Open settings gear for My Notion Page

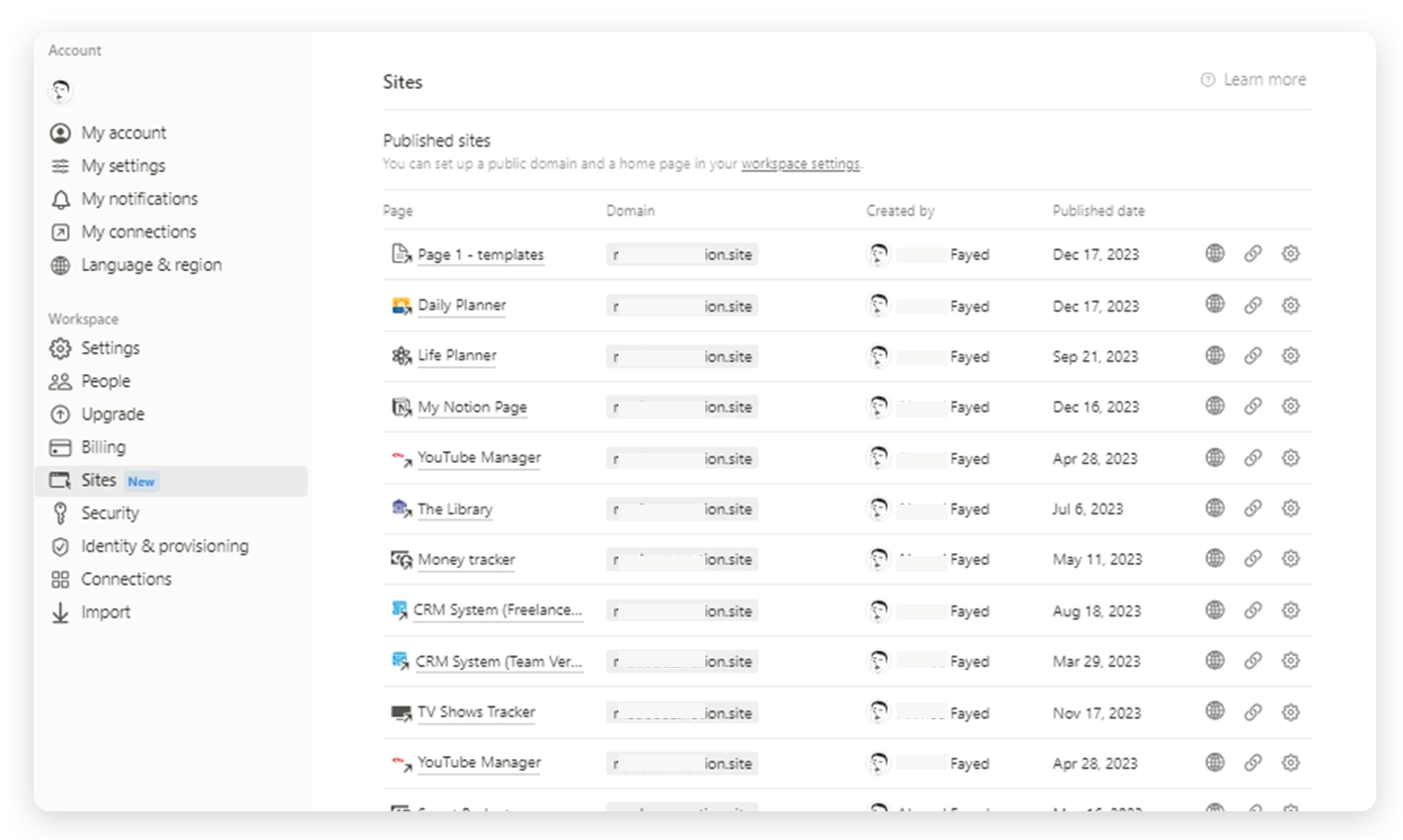point(1290,407)
